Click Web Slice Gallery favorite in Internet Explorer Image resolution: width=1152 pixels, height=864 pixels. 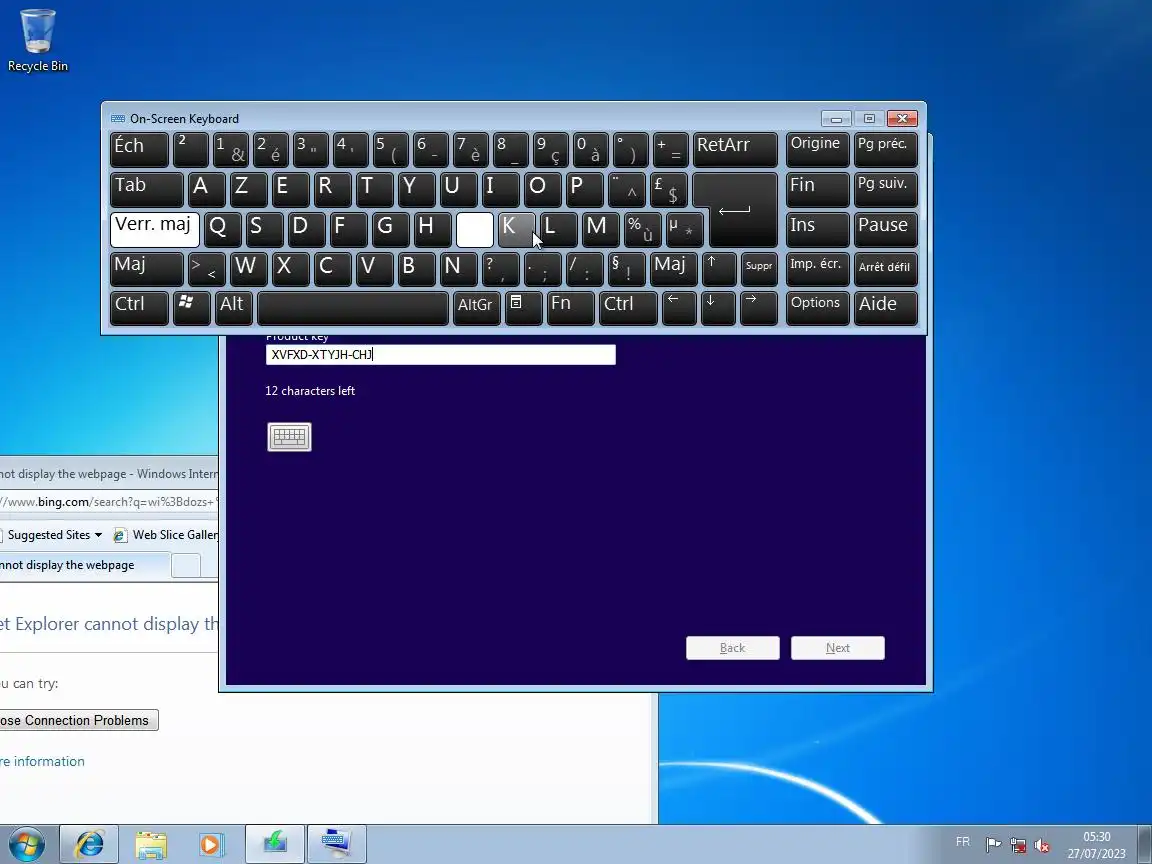tap(166, 535)
